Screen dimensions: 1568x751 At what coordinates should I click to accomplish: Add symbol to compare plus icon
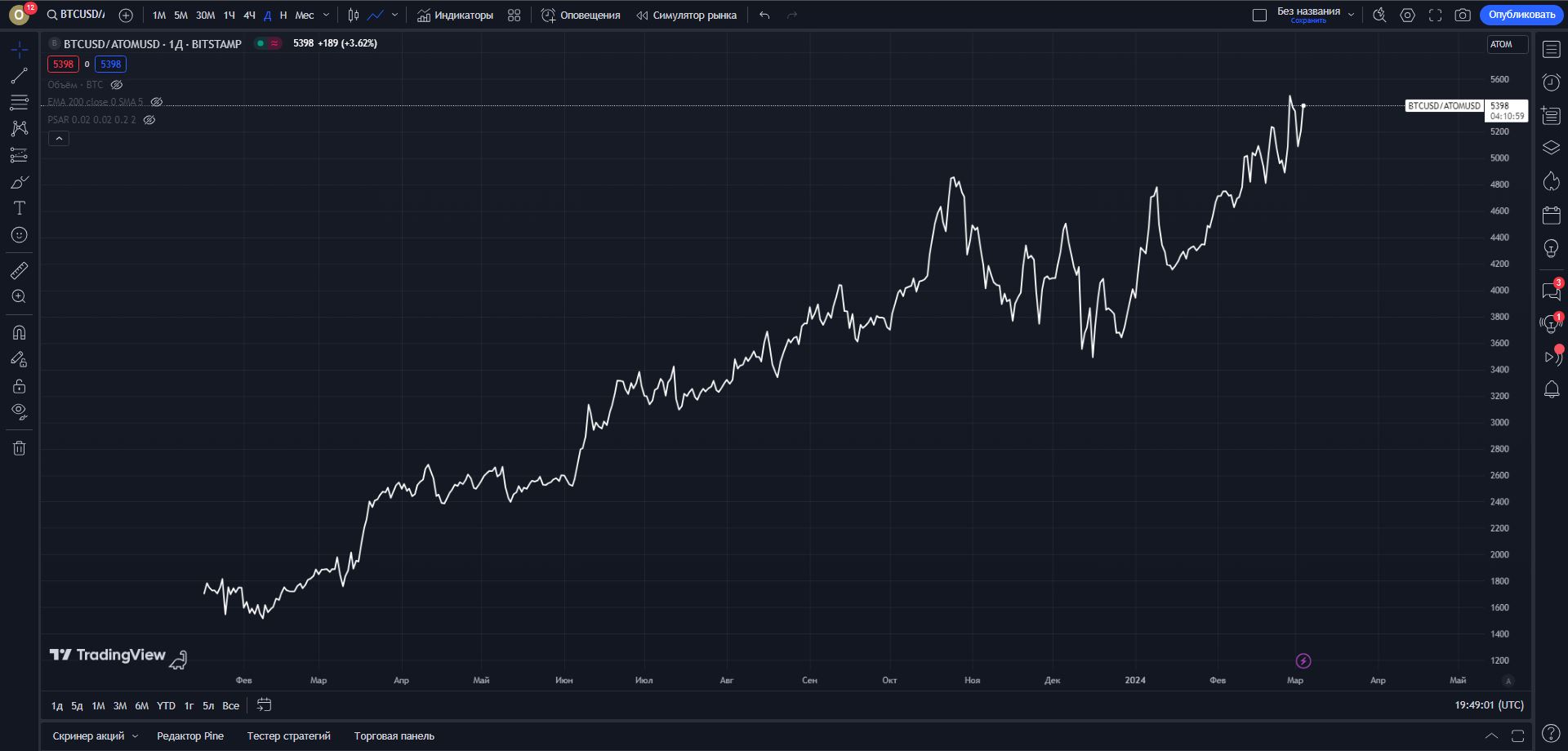pyautogui.click(x=126, y=15)
